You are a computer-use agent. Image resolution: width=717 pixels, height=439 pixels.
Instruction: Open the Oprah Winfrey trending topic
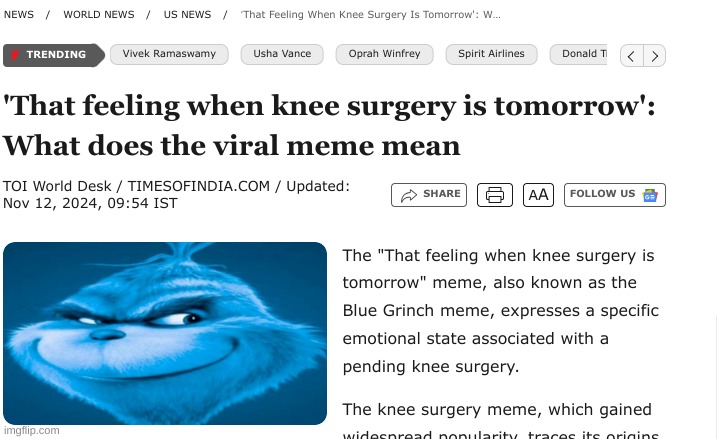click(384, 54)
